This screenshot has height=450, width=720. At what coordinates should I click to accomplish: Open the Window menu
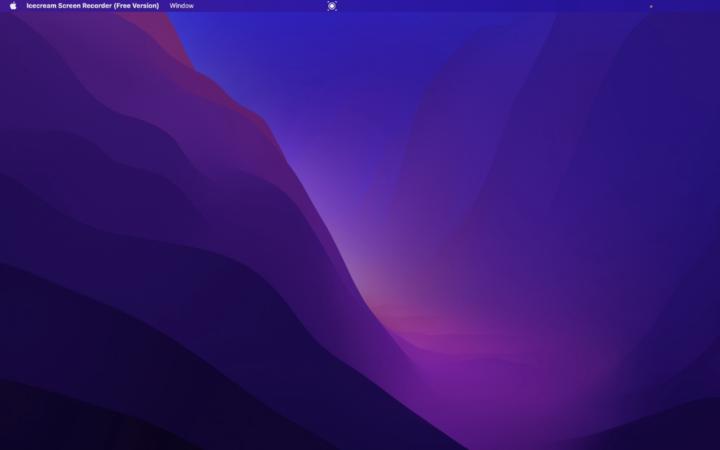(x=182, y=6)
